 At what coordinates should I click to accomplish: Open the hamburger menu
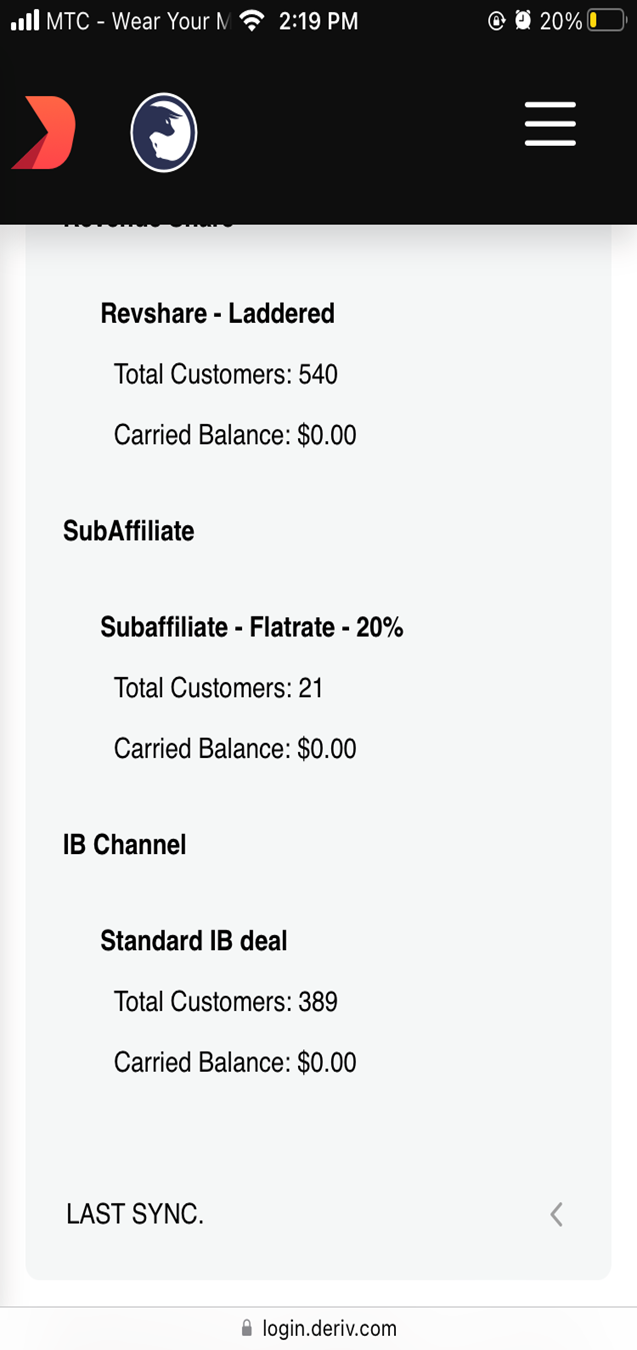point(550,125)
